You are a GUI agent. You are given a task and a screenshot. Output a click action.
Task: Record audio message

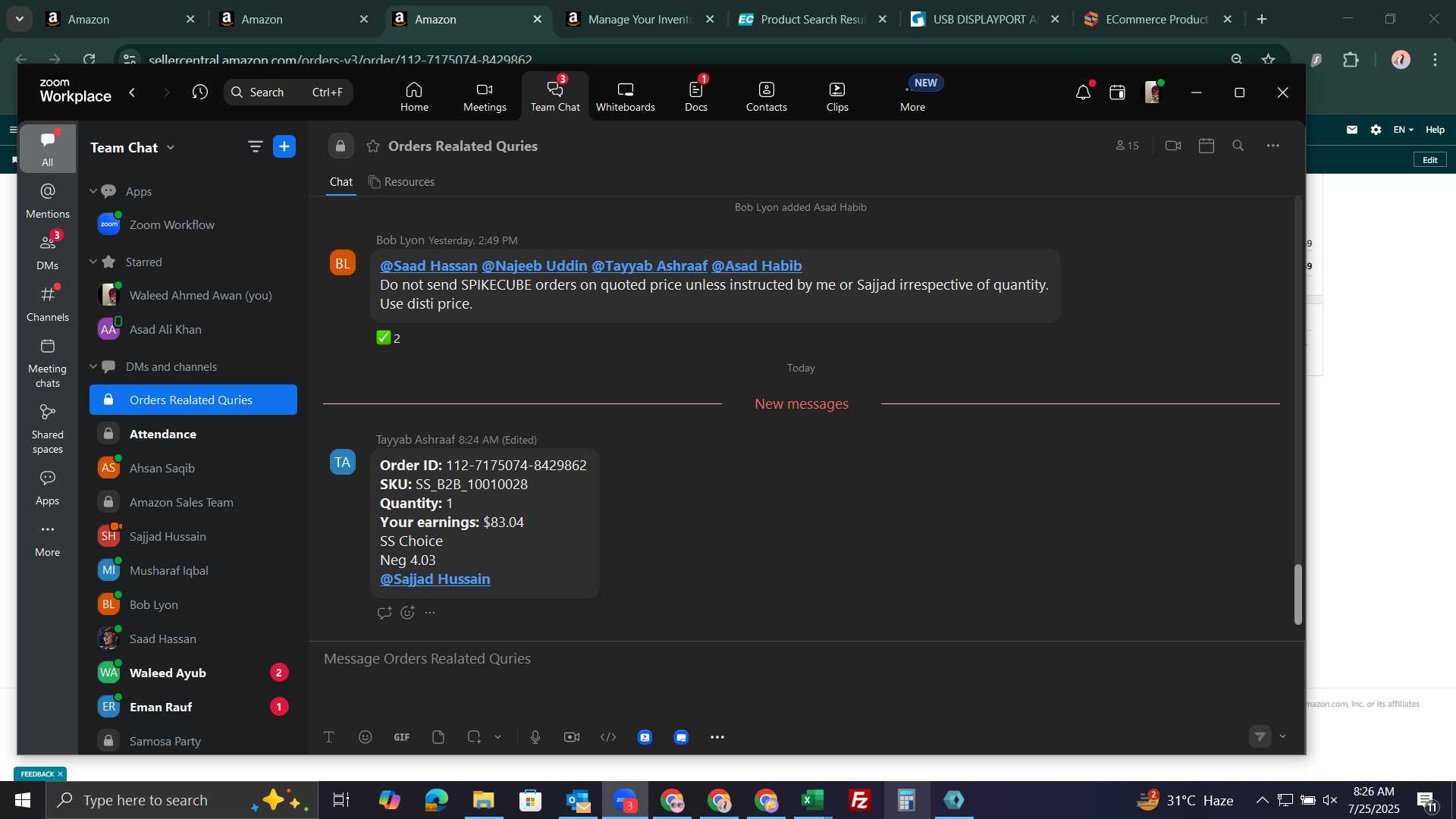coord(535,737)
